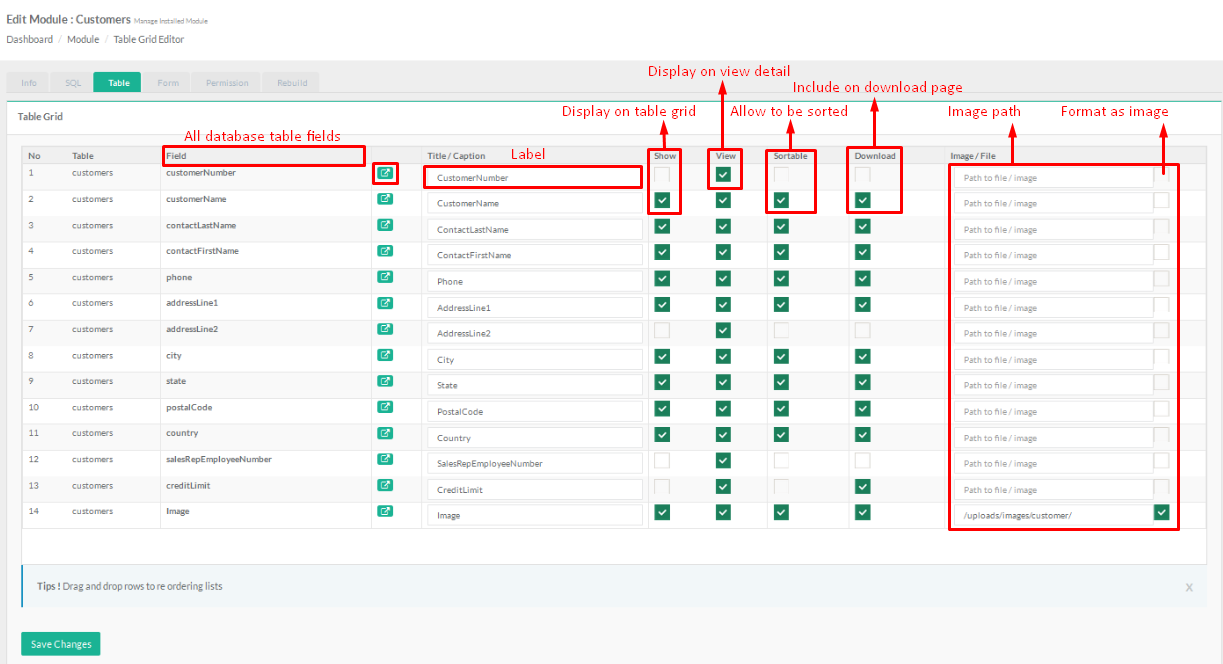Uncheck Sortable for the customerName row
The height and width of the screenshot is (664, 1223).
[x=781, y=200]
